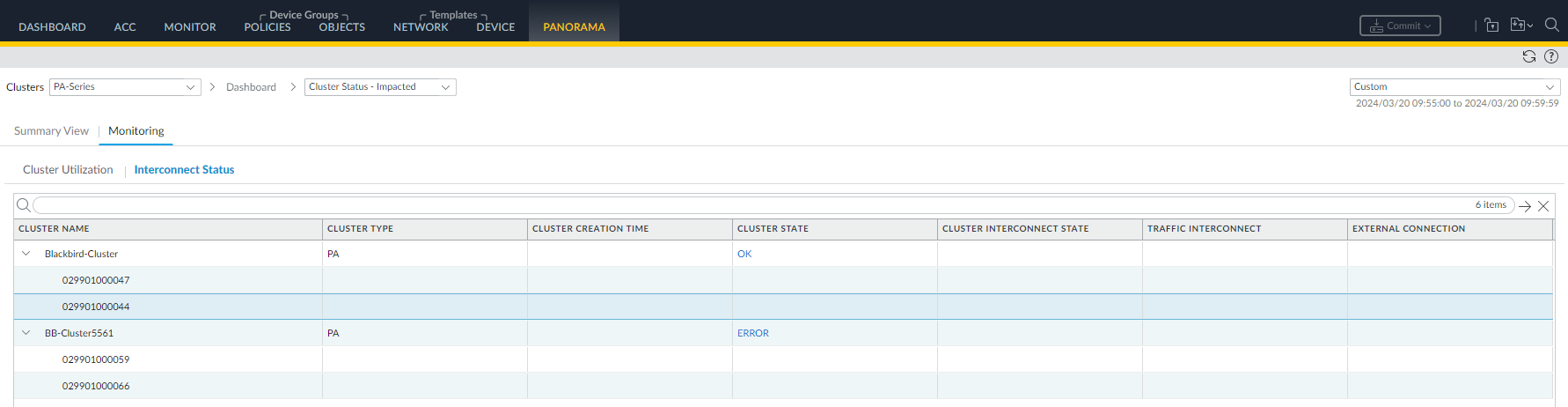Screen dimensions: 1568x407
Task: Click the Commit button
Action: (x=1400, y=26)
